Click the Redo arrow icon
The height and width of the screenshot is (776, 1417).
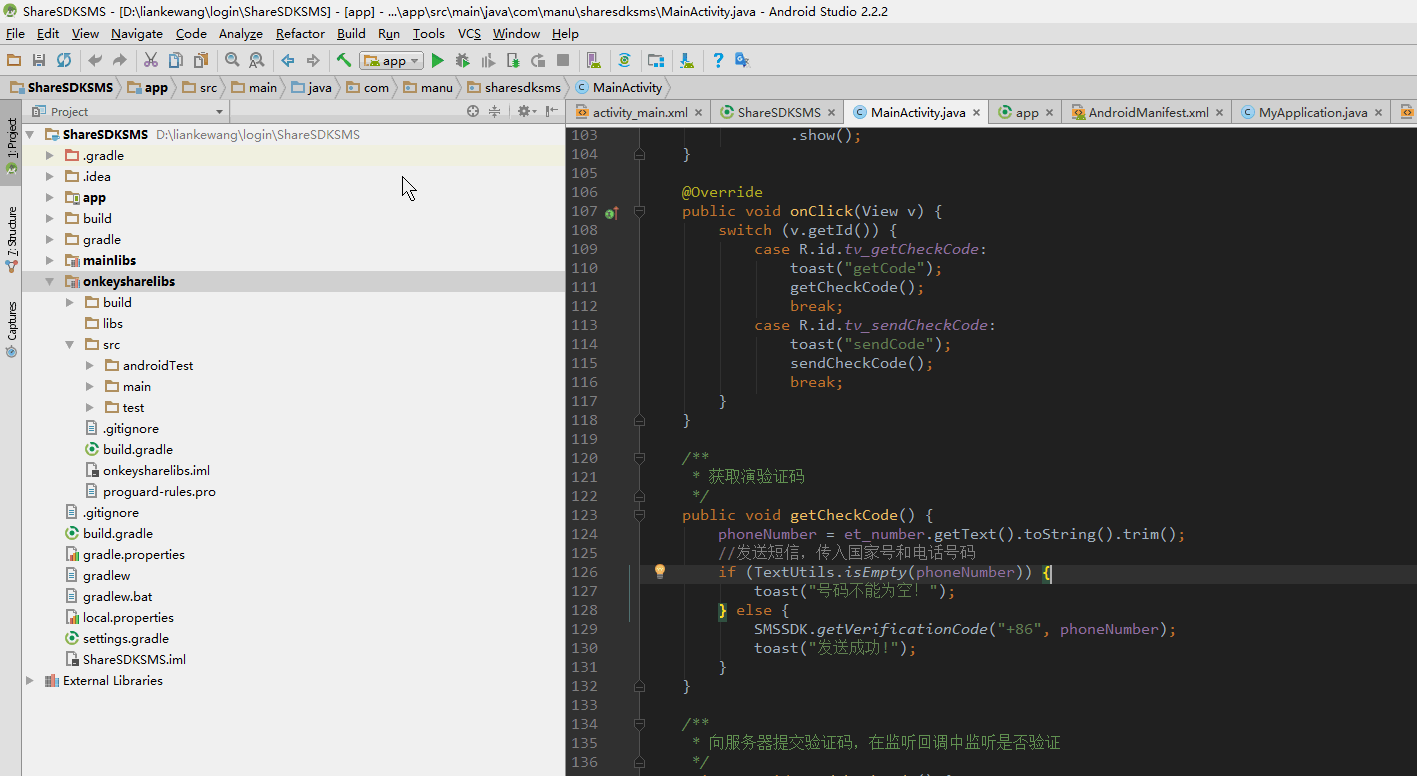[119, 61]
